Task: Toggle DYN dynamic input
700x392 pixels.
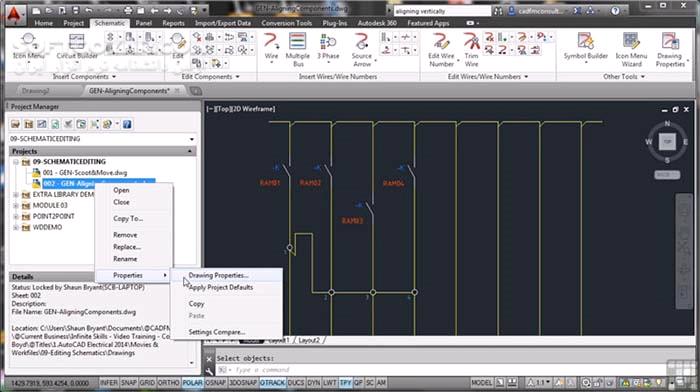Action: tap(314, 383)
